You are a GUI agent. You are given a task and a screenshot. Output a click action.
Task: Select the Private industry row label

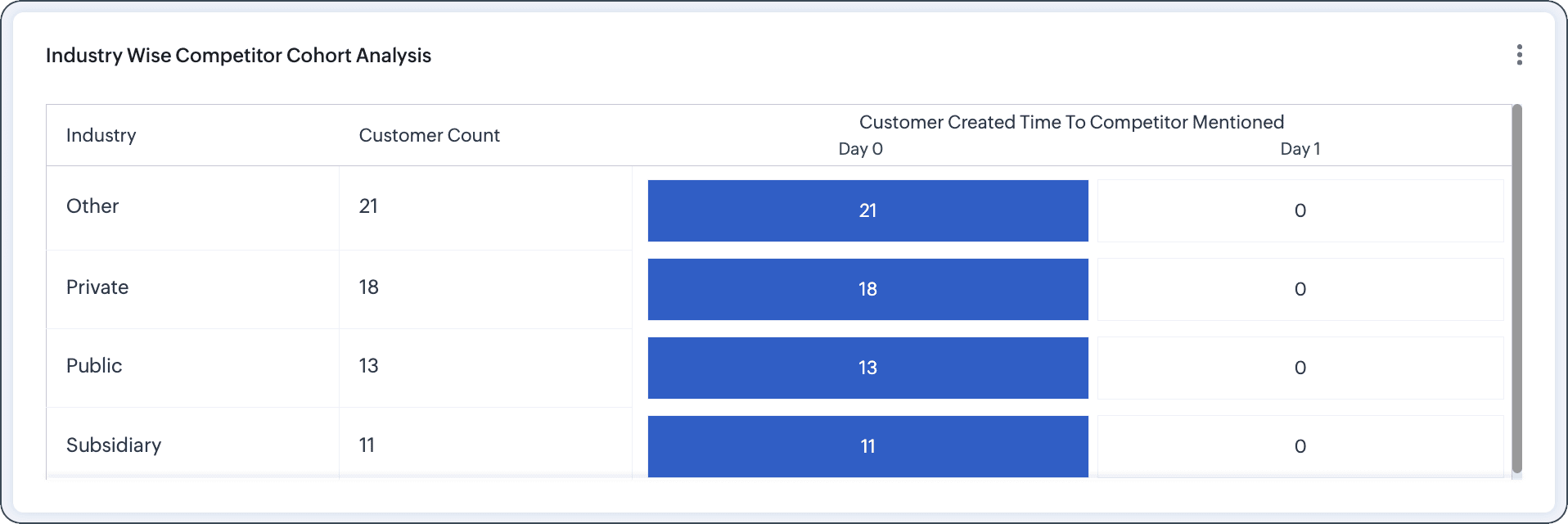(x=97, y=287)
